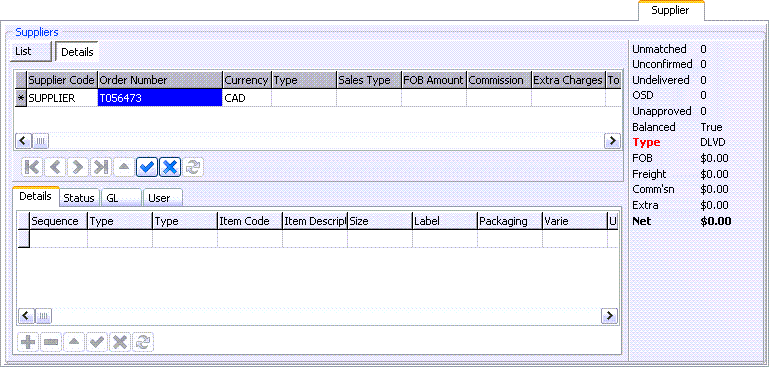Click right arrow of details grid scrollbar
769x367 pixels.
[x=610, y=315]
